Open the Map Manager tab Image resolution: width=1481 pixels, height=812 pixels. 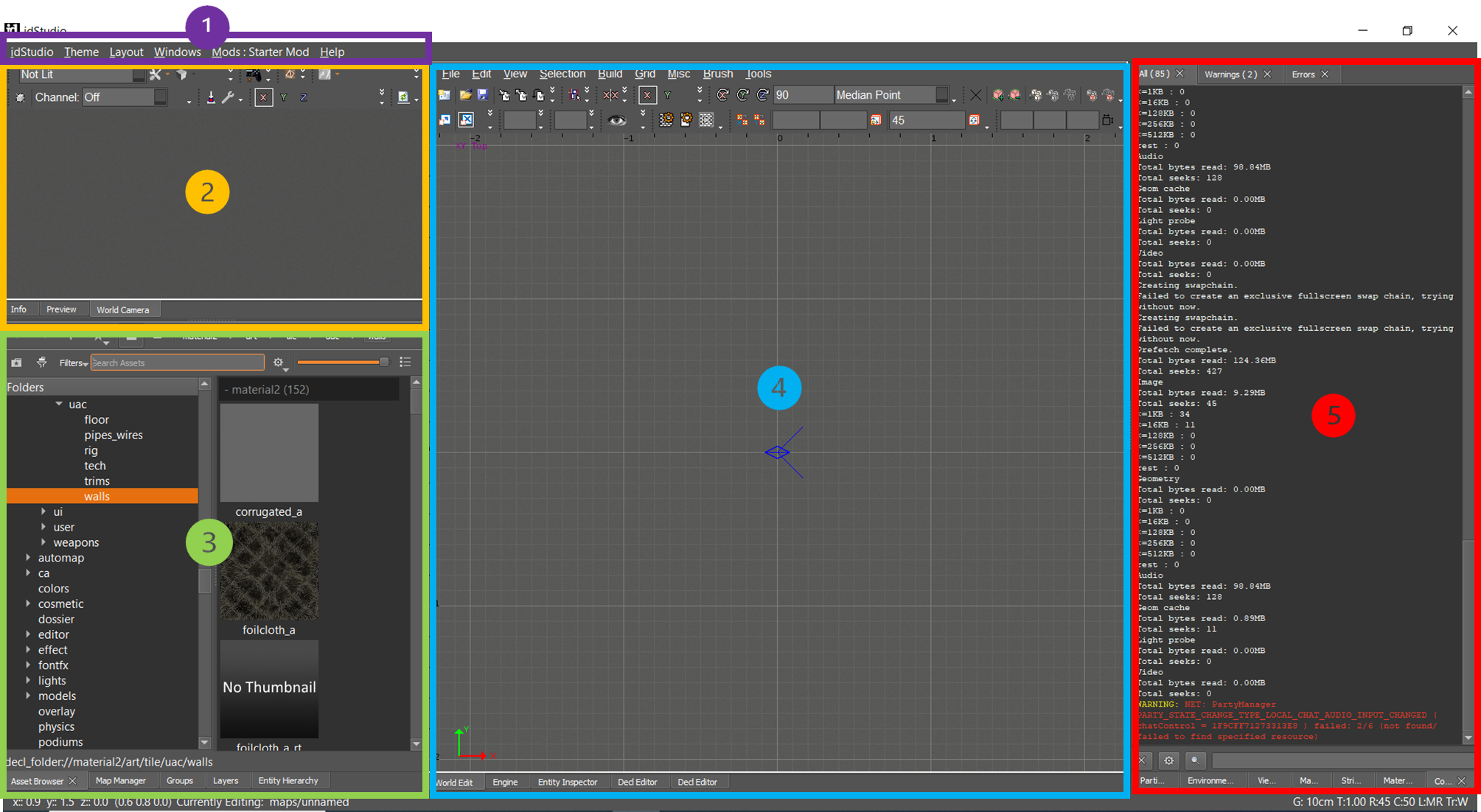click(121, 780)
